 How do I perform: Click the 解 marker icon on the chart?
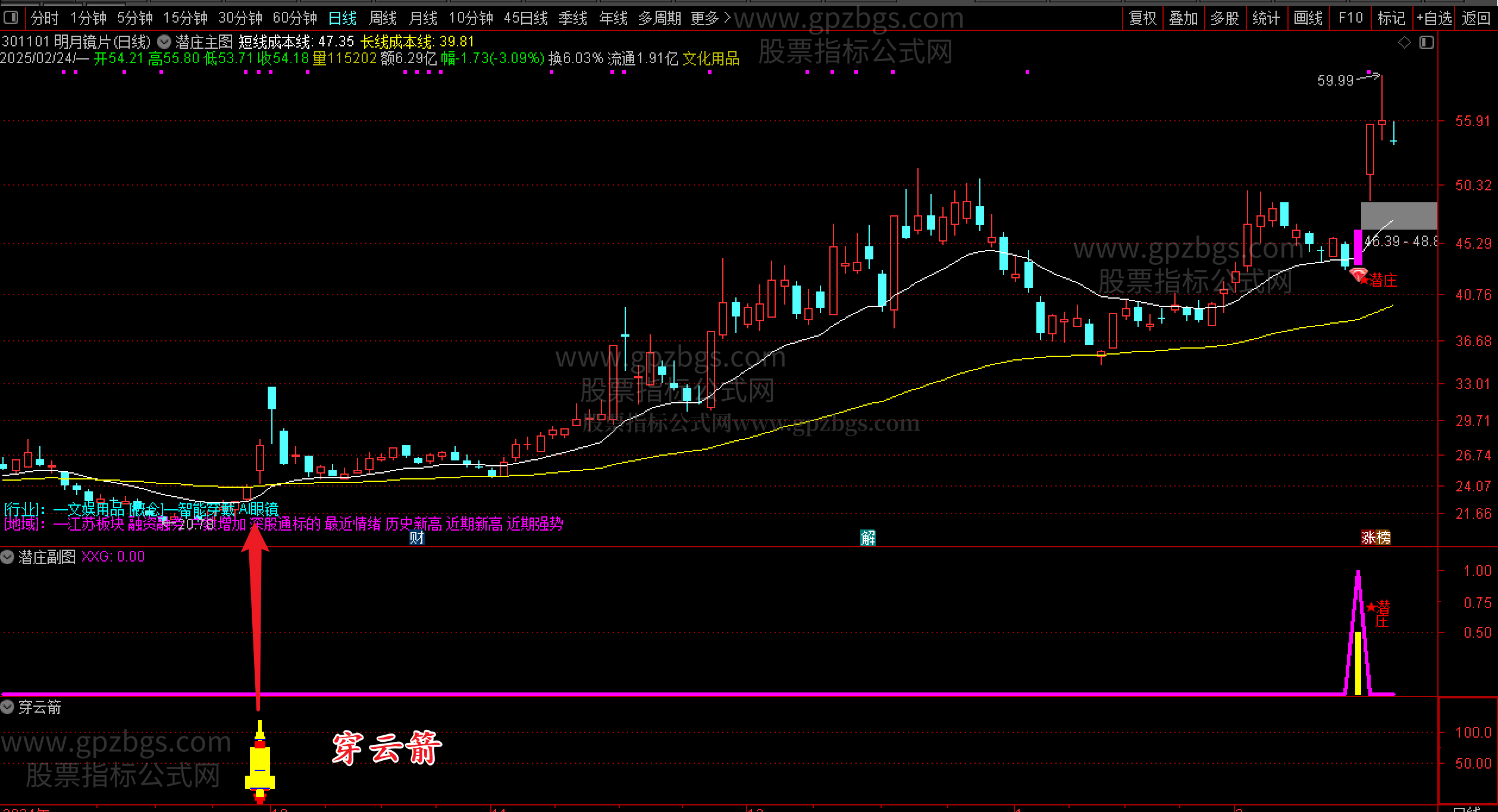coord(868,538)
